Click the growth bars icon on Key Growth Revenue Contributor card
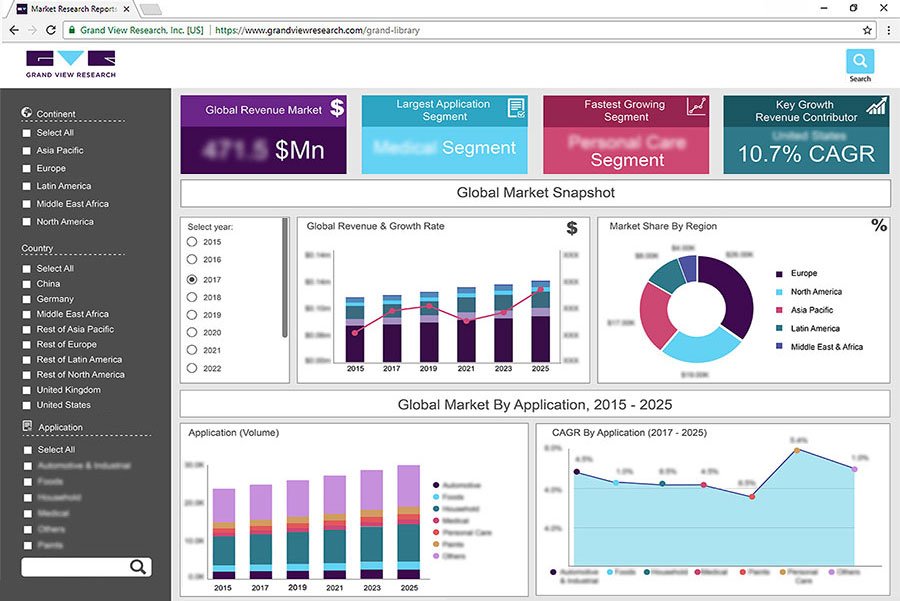The height and width of the screenshot is (601, 900). point(877,108)
